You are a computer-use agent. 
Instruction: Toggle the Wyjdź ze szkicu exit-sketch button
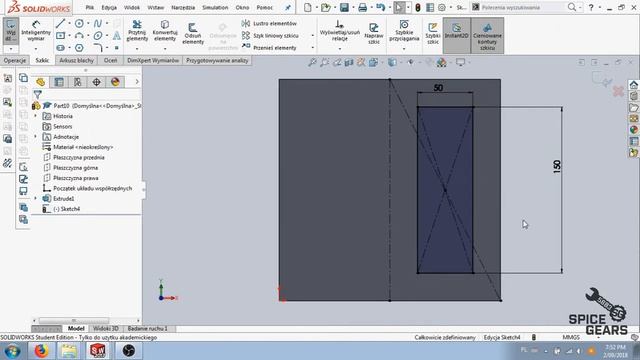coord(11,31)
